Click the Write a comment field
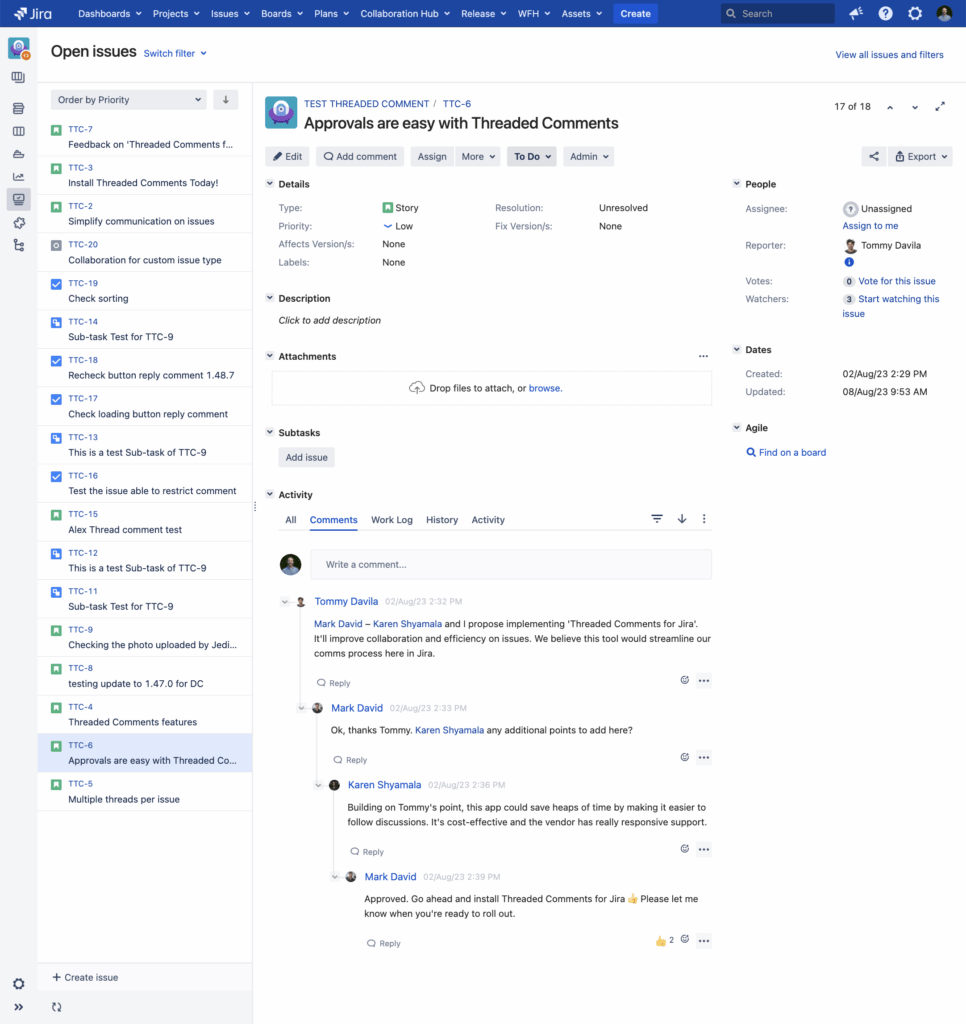This screenshot has width=966, height=1024. (510, 565)
